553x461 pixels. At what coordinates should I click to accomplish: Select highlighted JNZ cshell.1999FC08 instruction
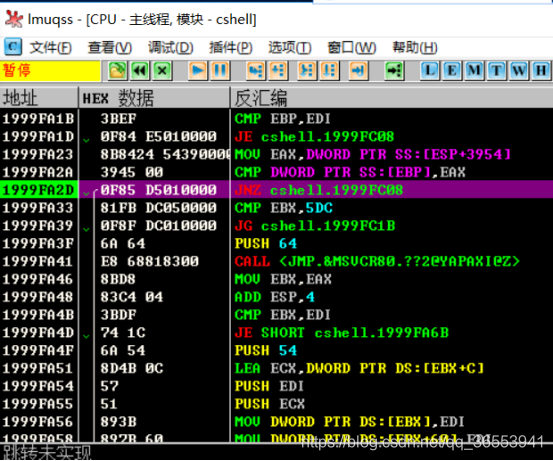(319, 190)
